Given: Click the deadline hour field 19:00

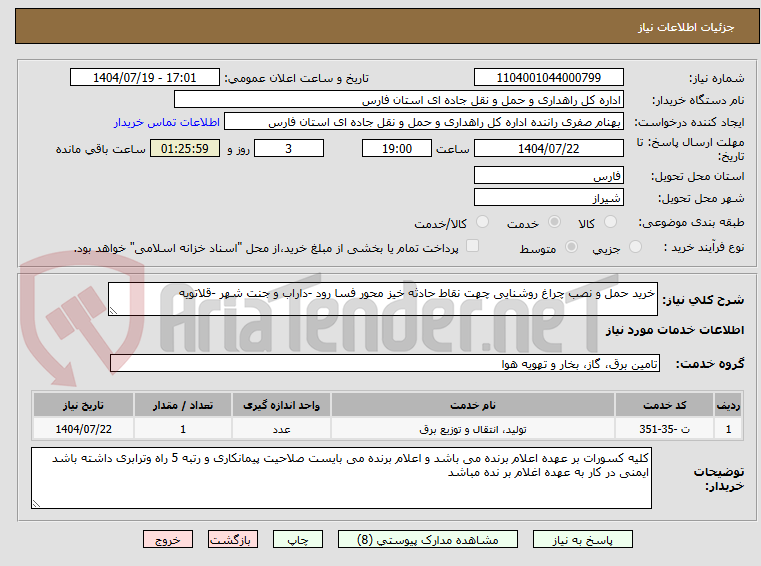Looking at the screenshot, I should pos(397,149).
